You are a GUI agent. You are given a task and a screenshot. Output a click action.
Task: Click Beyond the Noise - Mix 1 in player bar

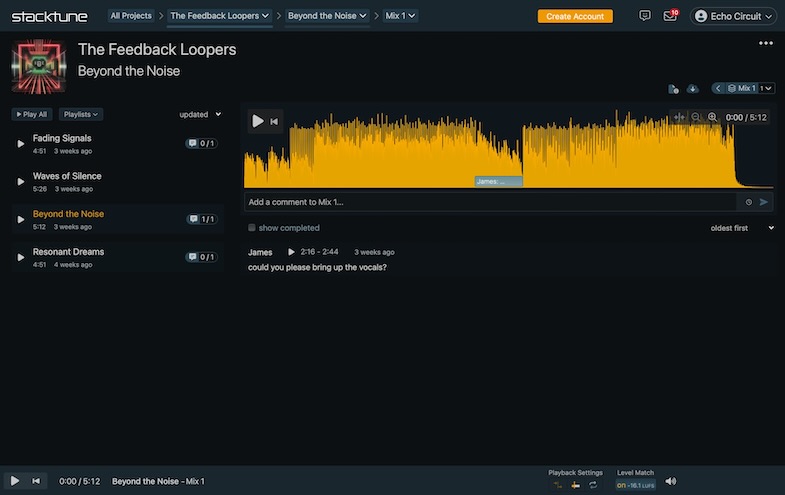(158, 481)
